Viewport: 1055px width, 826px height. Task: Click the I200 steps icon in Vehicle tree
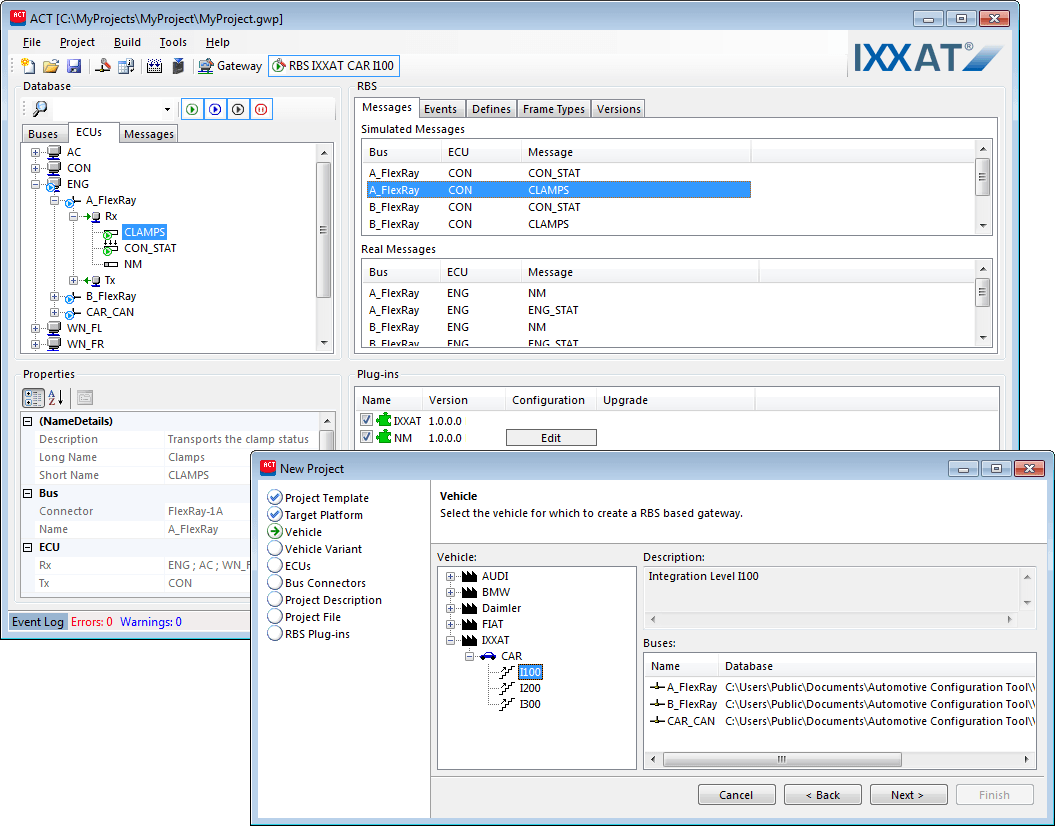coord(507,688)
